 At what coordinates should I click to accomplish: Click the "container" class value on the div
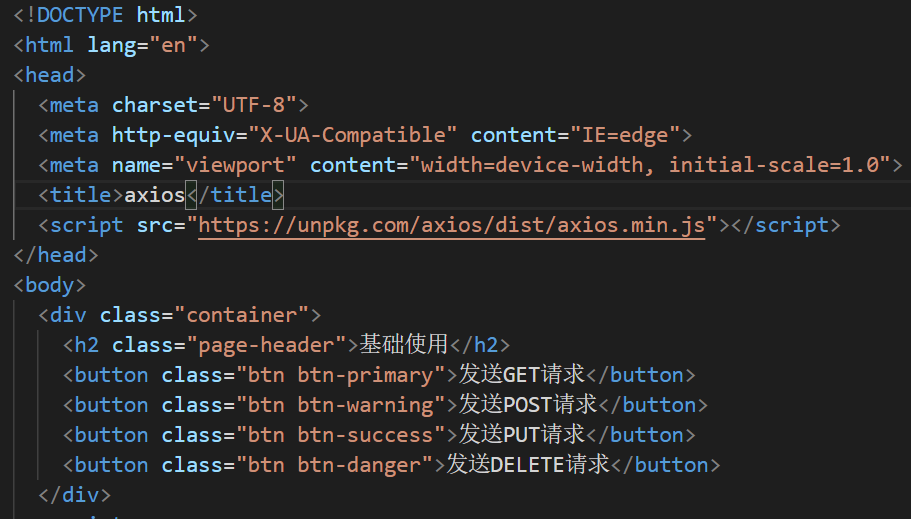point(241,315)
